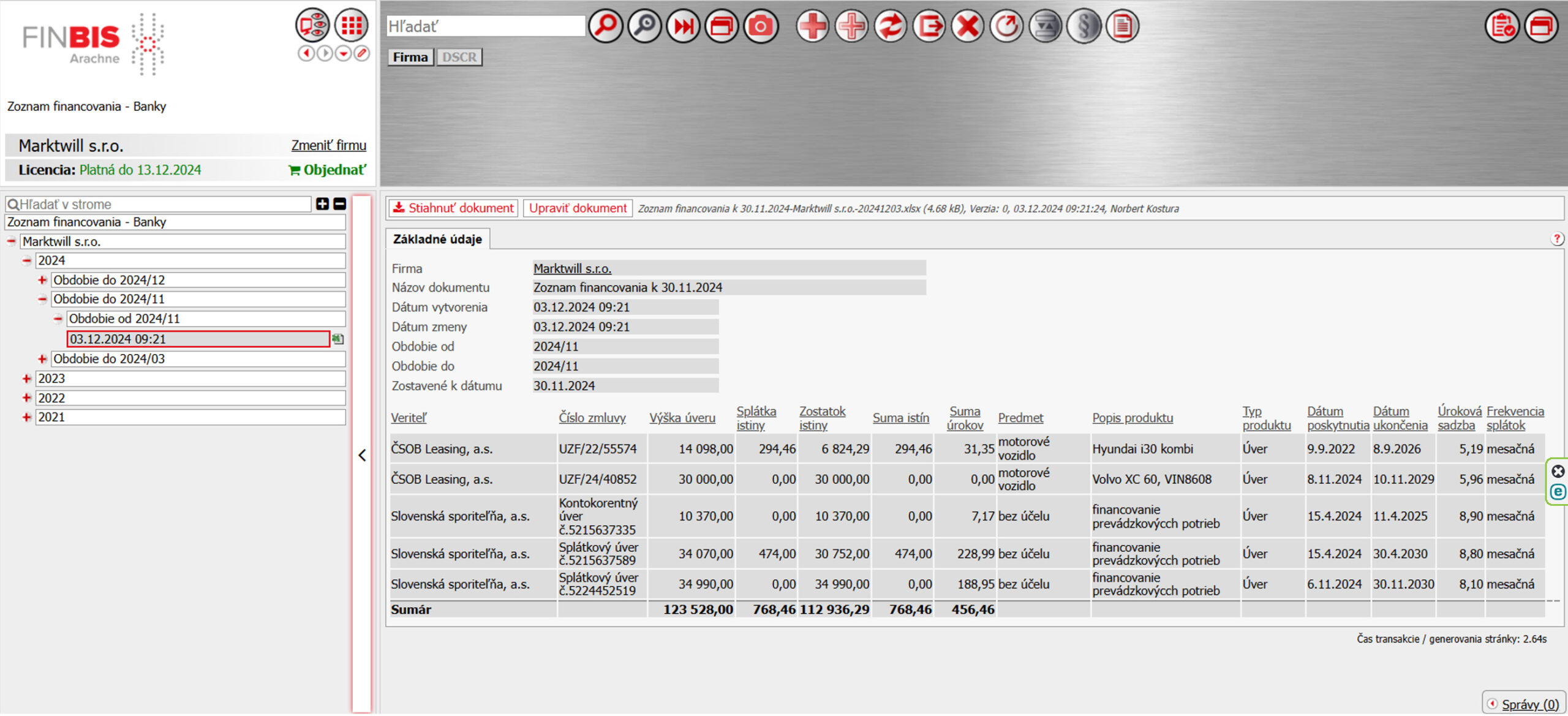This screenshot has height=716, width=1568.
Task: Expand the 2023 tree node
Action: (x=26, y=379)
